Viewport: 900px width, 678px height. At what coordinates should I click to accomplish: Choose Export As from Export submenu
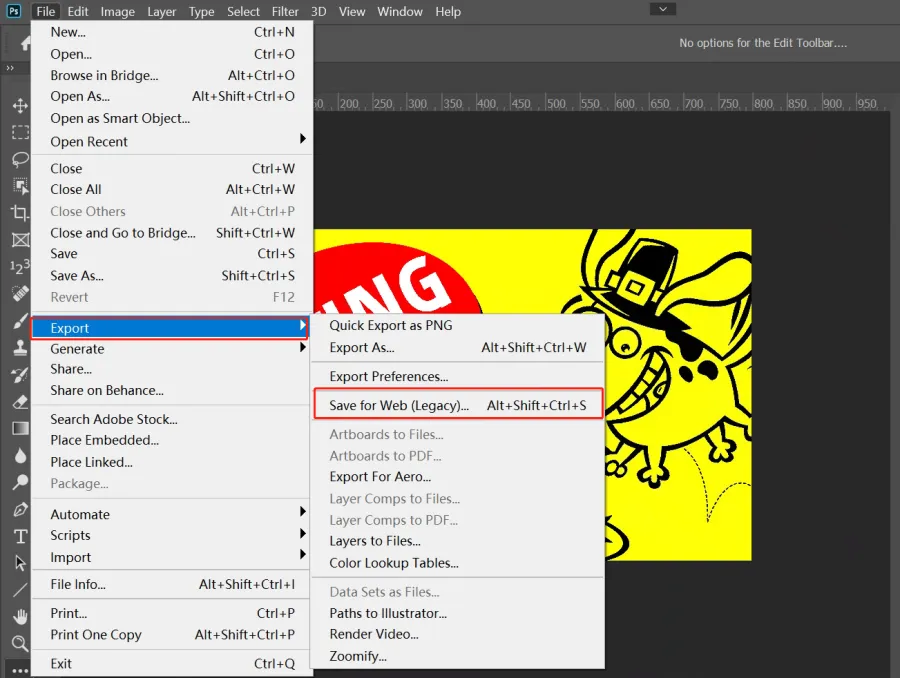pyautogui.click(x=362, y=347)
